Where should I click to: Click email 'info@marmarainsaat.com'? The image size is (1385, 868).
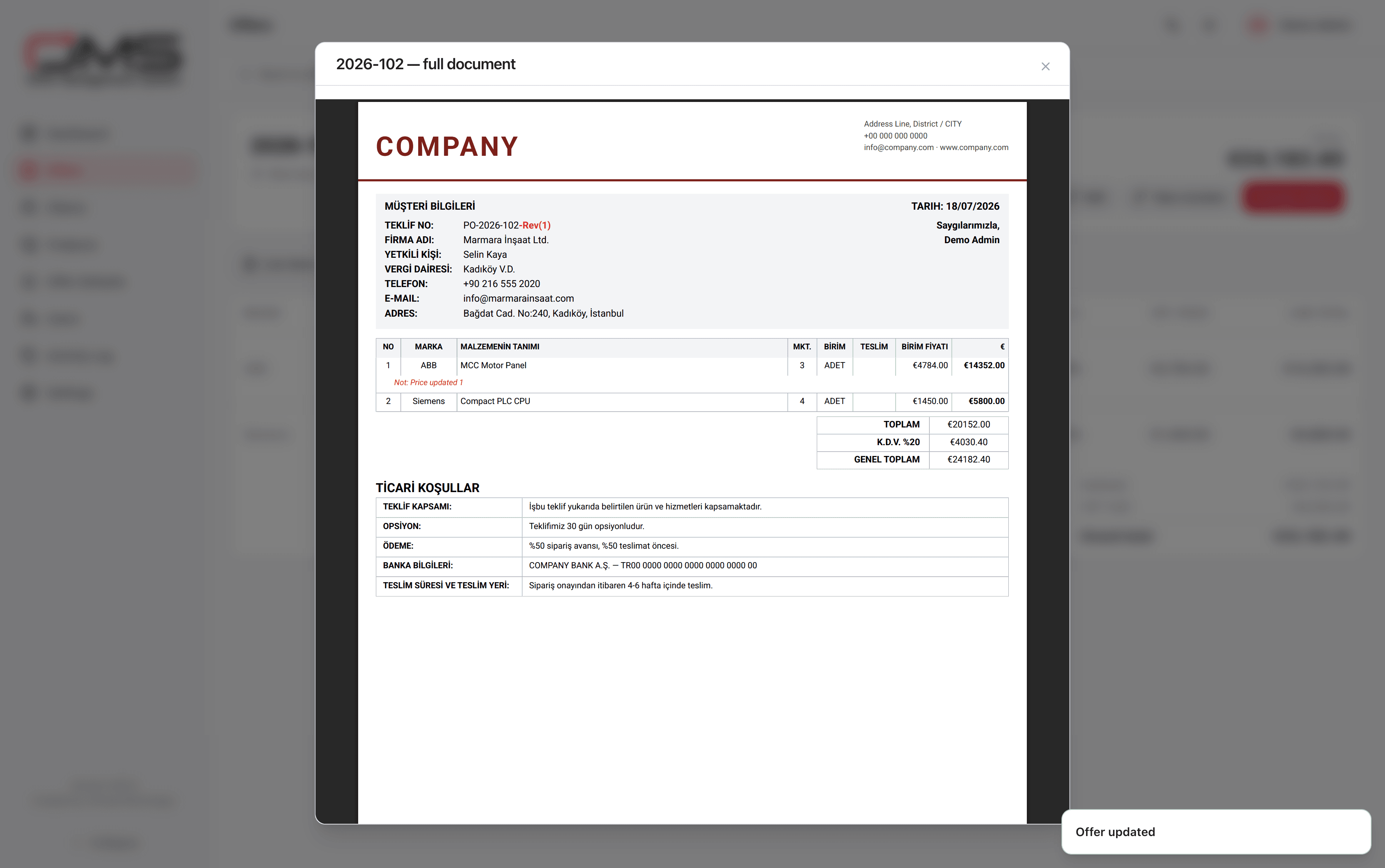pyautogui.click(x=518, y=299)
